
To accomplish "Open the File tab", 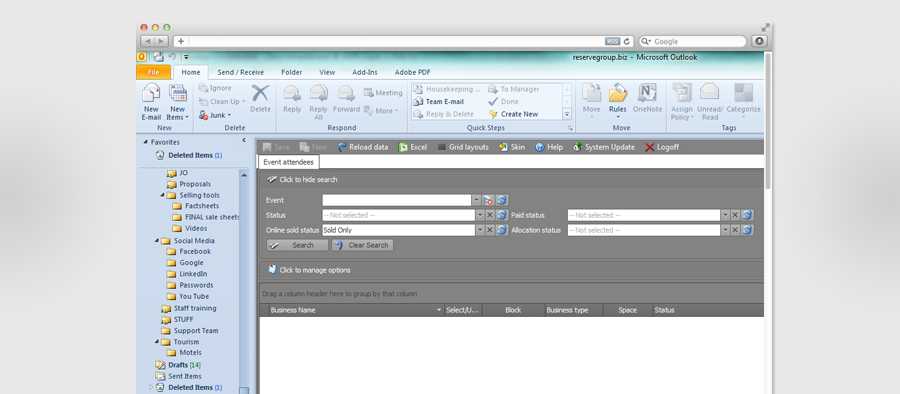I will (153, 72).
